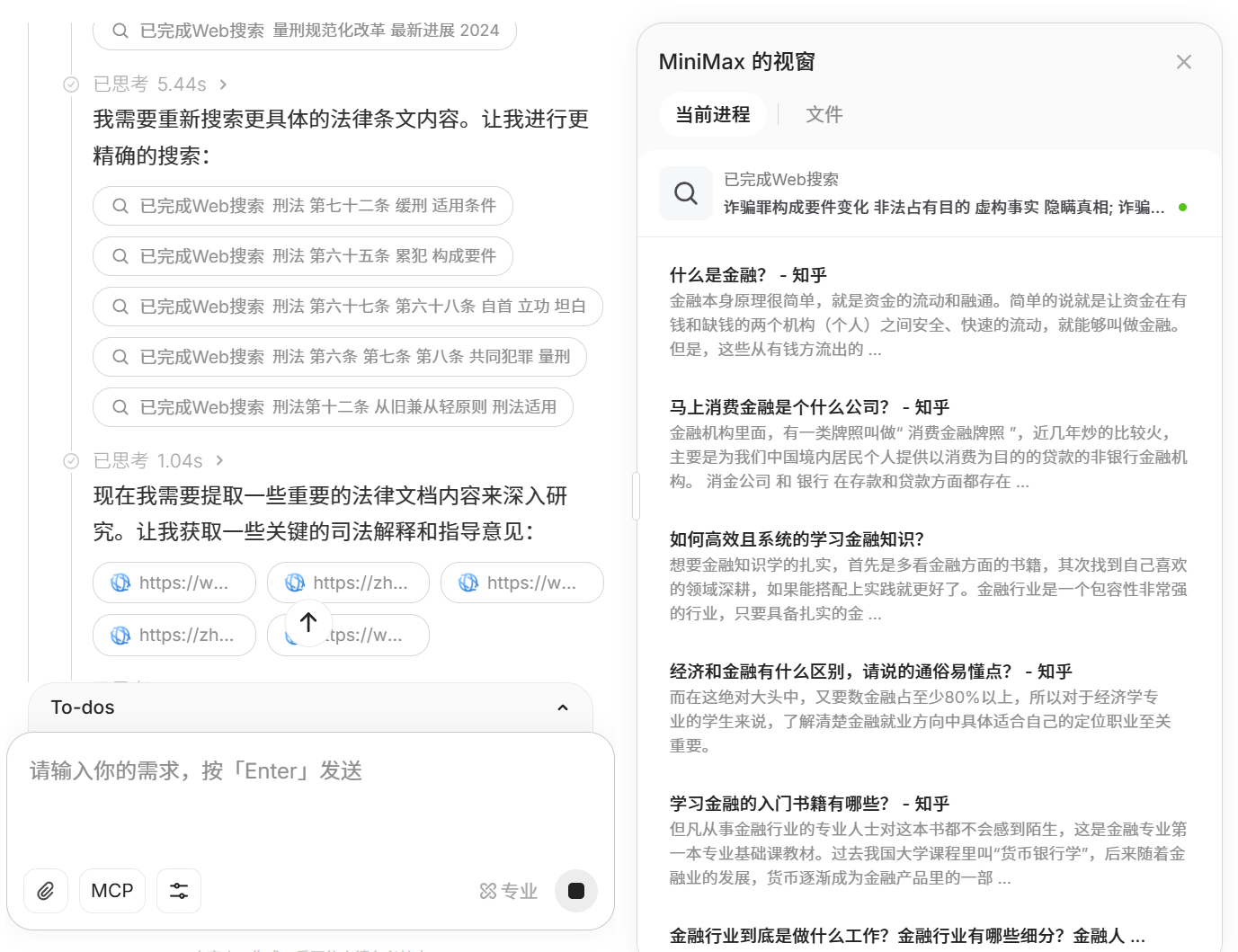This screenshot has width=1238, height=952.
Task: Click the globe icon on first https link
Action: [x=120, y=583]
